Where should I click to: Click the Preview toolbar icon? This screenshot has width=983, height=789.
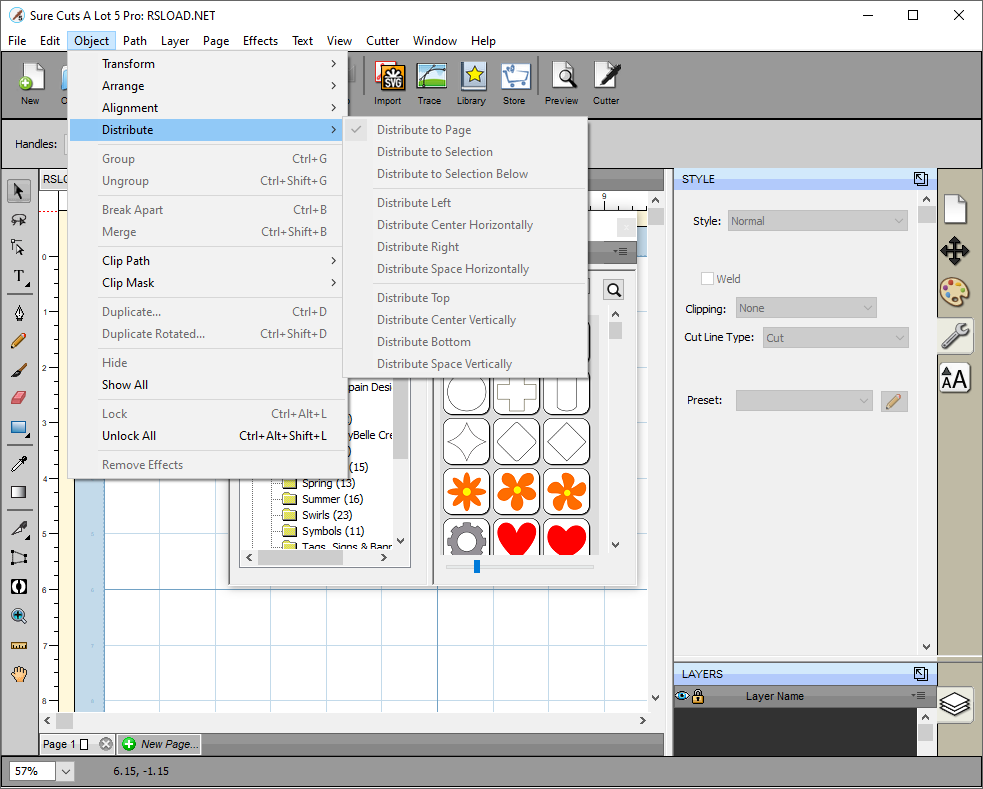(562, 83)
